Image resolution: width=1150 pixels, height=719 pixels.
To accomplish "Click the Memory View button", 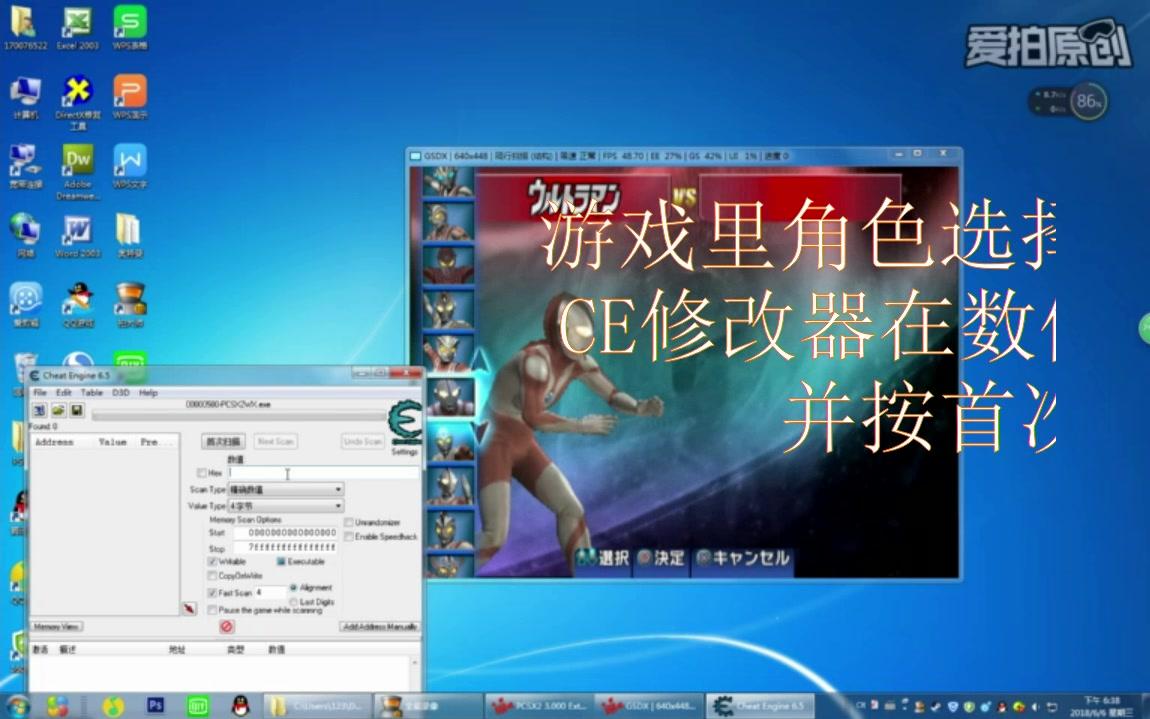I will click(57, 627).
